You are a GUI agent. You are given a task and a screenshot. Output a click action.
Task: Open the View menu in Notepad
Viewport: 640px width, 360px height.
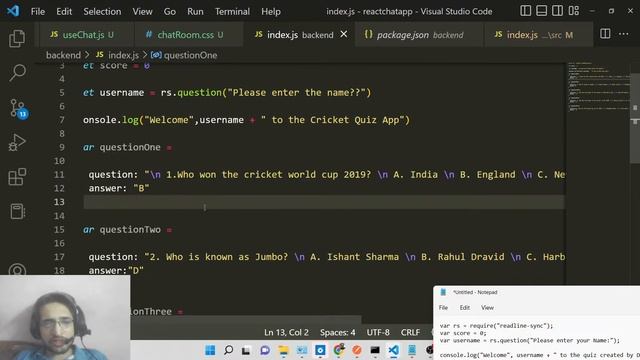click(x=487, y=308)
